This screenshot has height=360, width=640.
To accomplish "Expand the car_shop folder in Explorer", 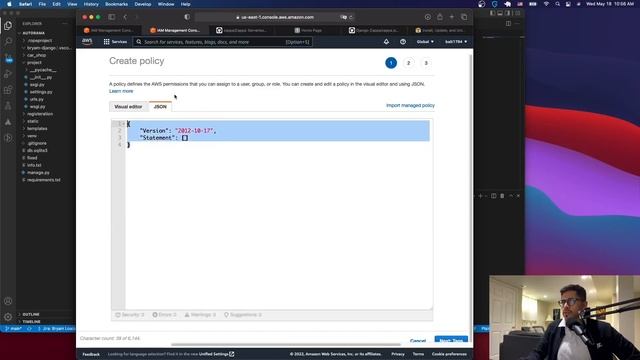I will click(36, 55).
